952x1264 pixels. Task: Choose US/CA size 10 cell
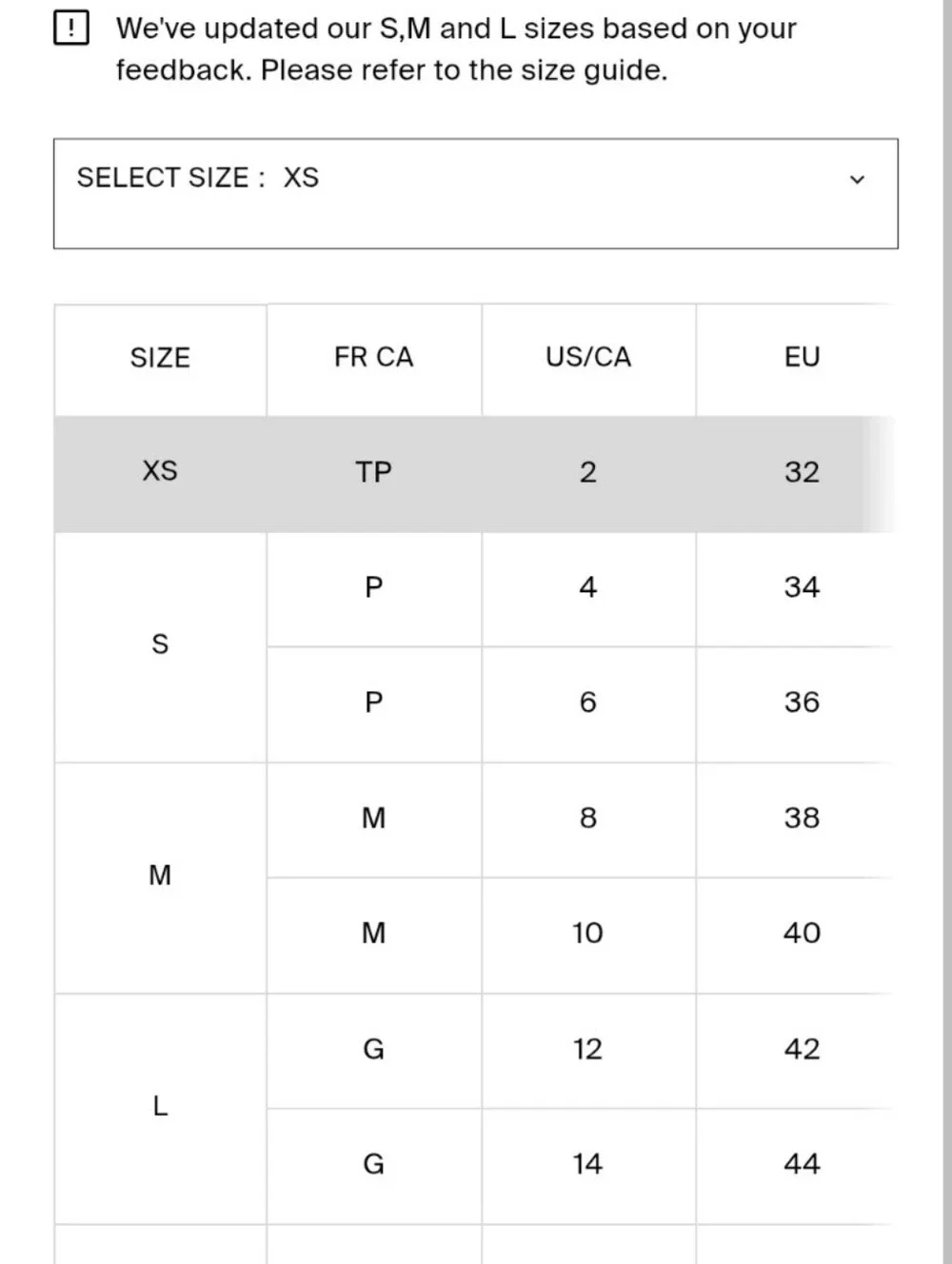pyautogui.click(x=588, y=935)
